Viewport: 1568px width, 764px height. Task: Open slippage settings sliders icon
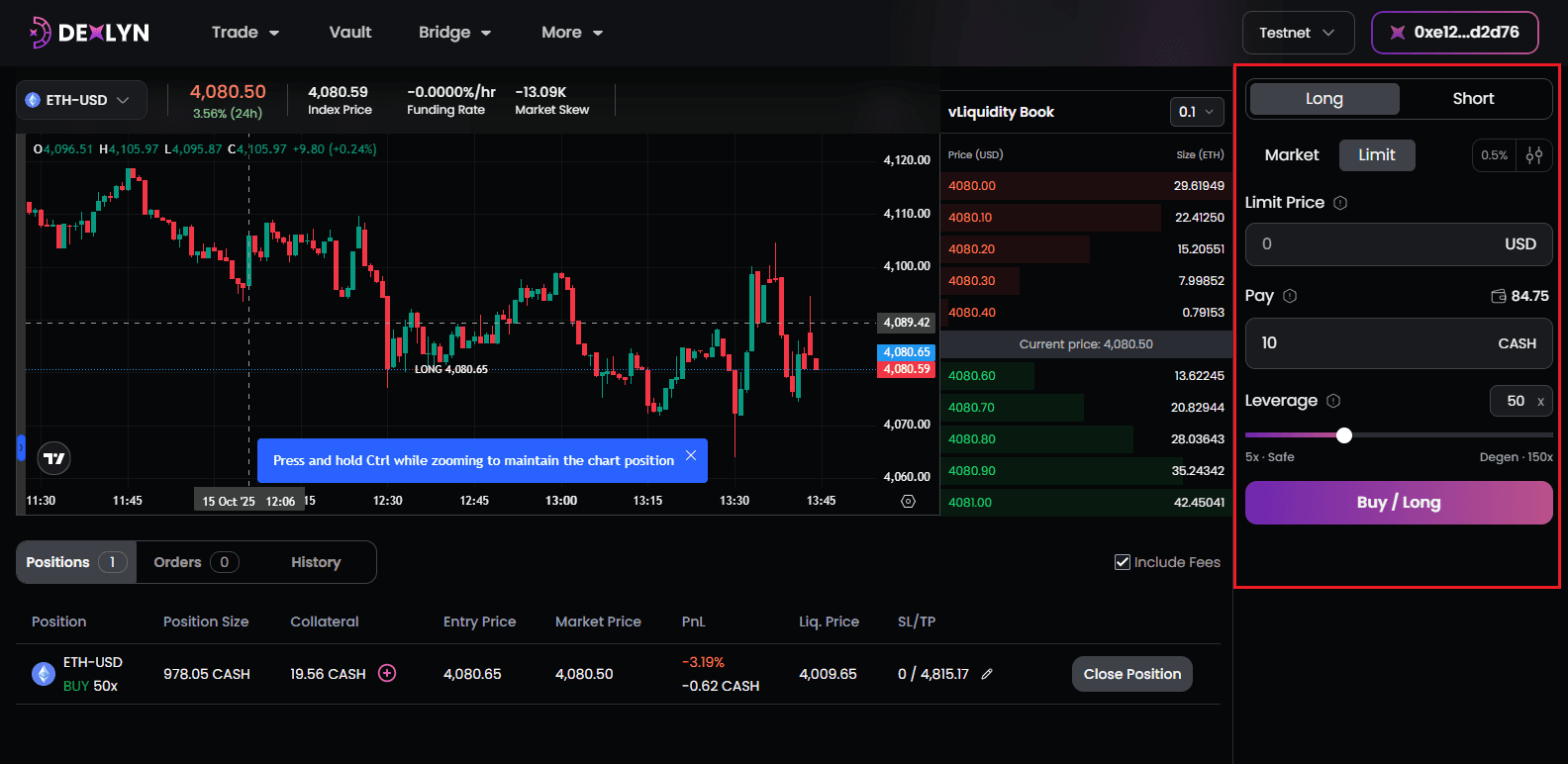[x=1534, y=155]
